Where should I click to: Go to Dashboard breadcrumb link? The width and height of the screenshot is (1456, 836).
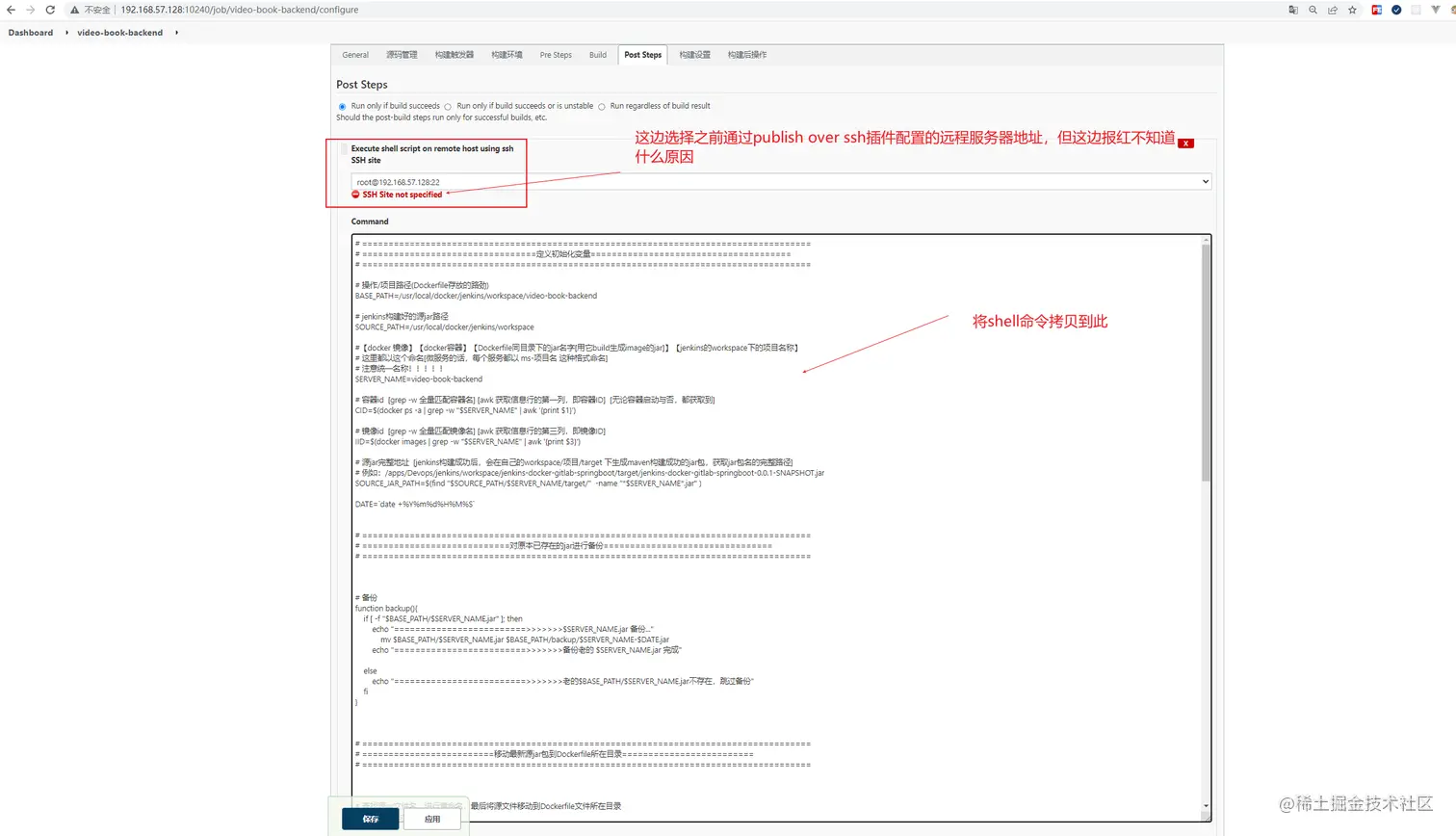(x=31, y=33)
